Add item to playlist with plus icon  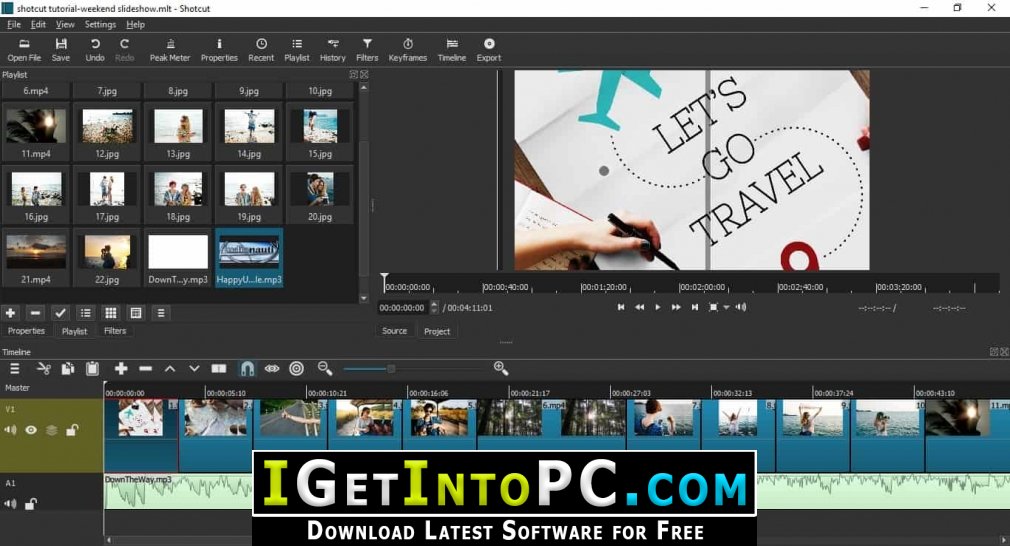pos(10,313)
